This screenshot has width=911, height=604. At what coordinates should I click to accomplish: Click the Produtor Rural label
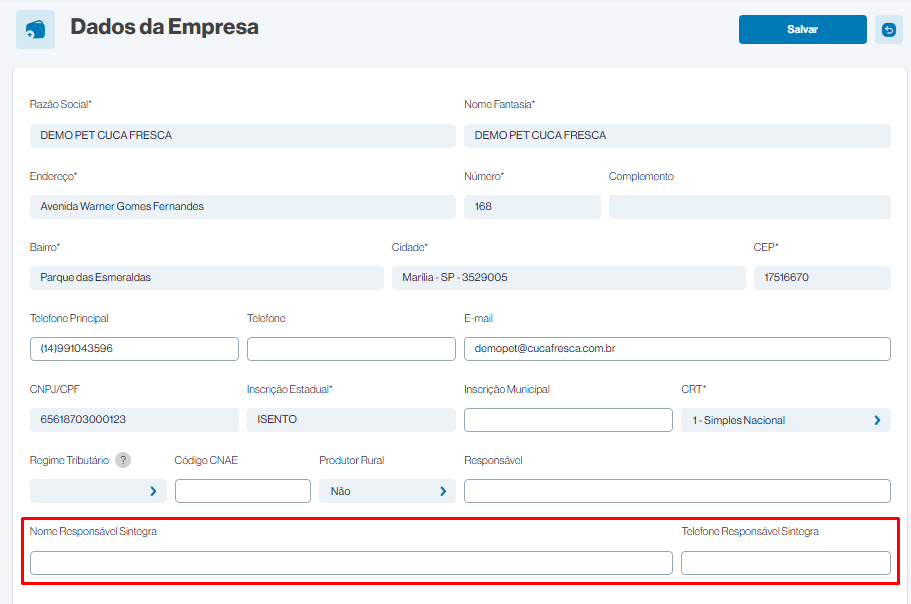click(352, 460)
